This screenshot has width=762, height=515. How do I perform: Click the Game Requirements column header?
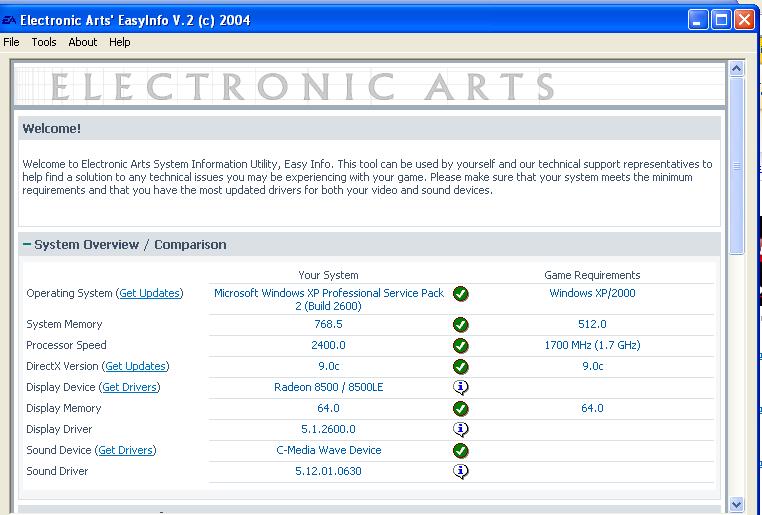coord(592,275)
